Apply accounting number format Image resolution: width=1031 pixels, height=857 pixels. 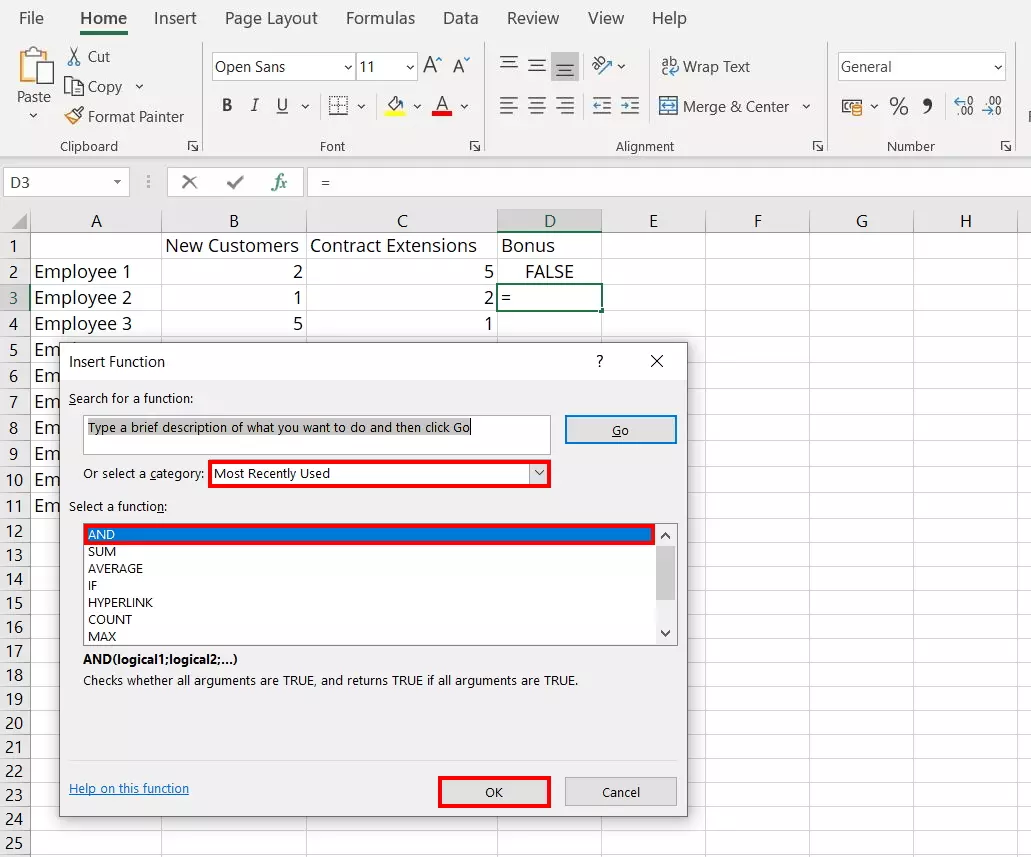point(852,106)
